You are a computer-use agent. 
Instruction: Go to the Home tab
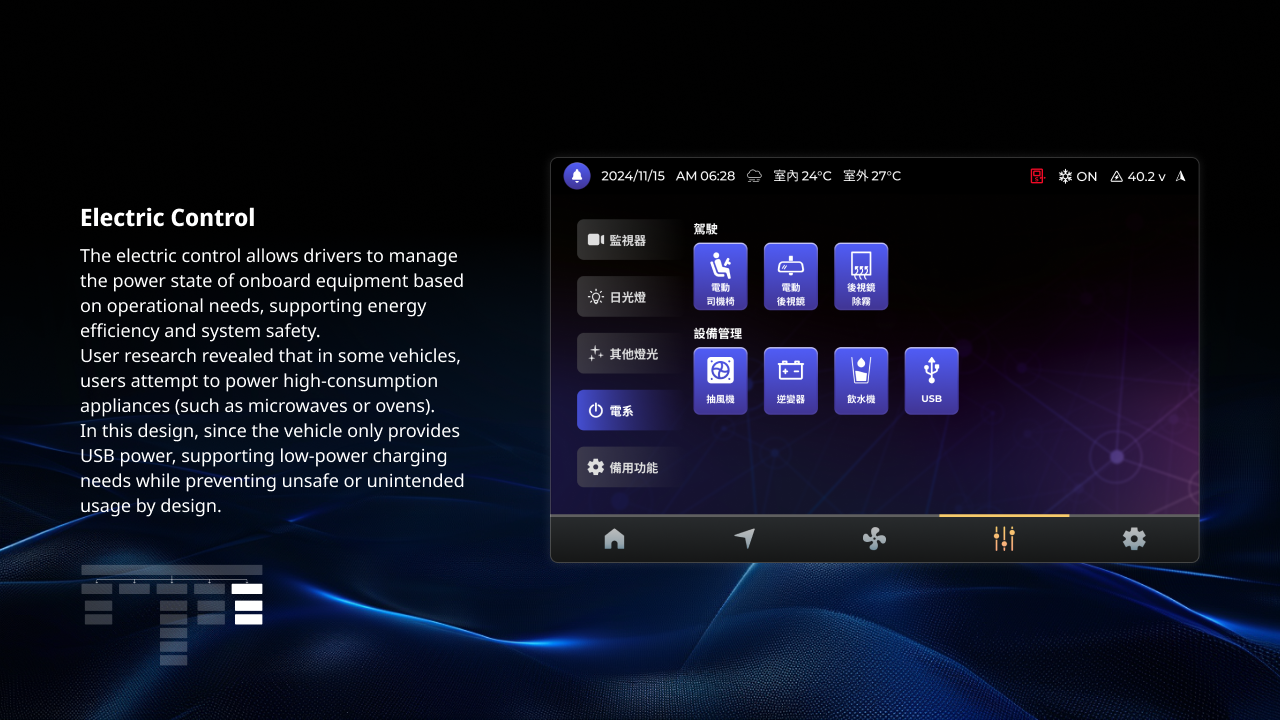click(614, 539)
